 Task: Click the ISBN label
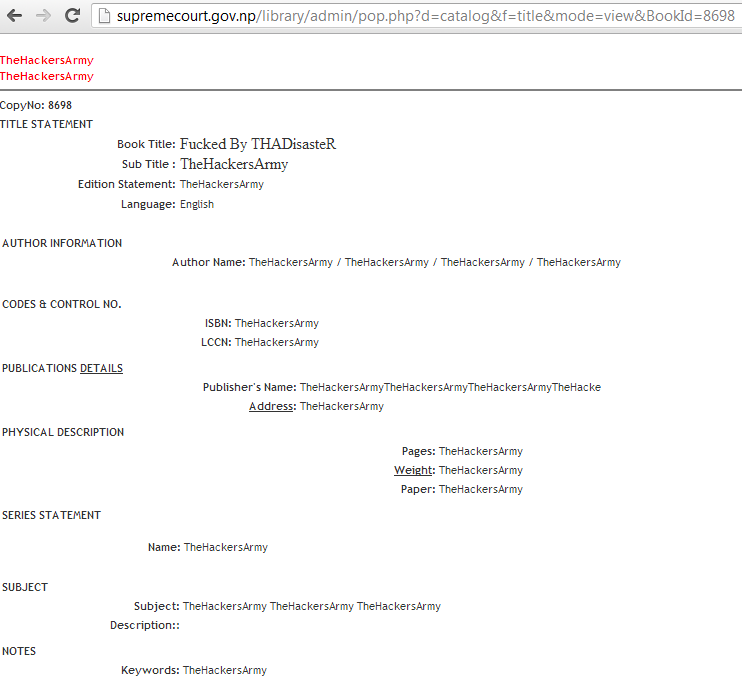click(218, 323)
